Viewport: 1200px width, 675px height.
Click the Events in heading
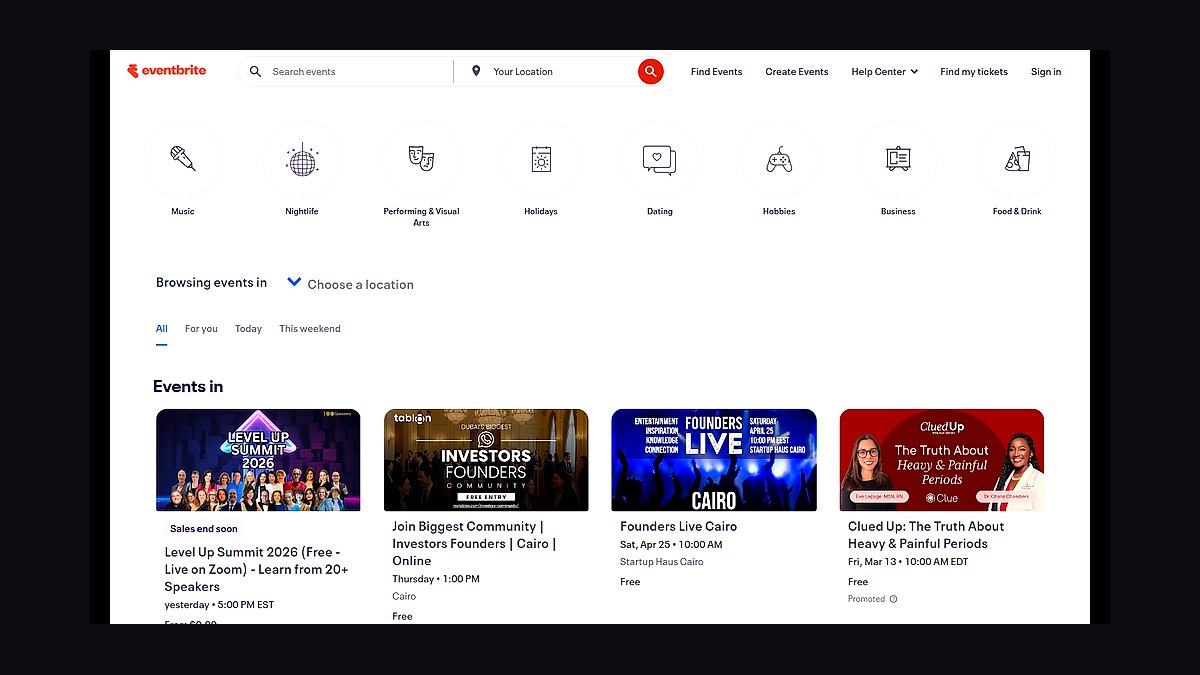[188, 387]
